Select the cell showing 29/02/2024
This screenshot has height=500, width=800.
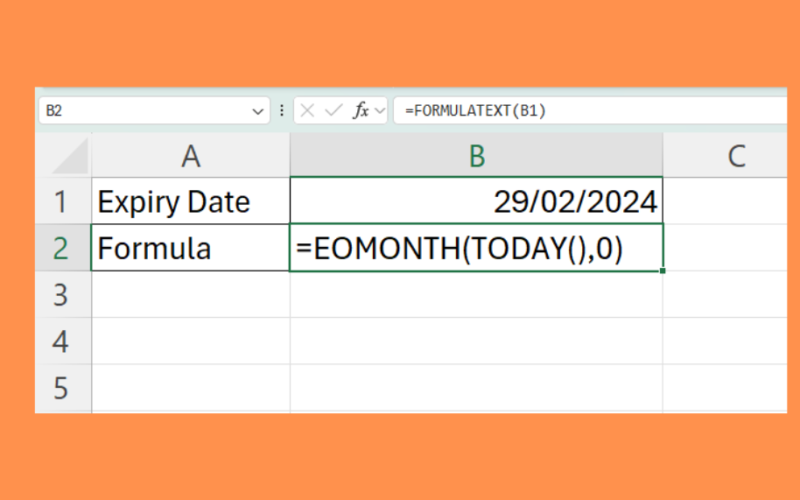tap(476, 202)
